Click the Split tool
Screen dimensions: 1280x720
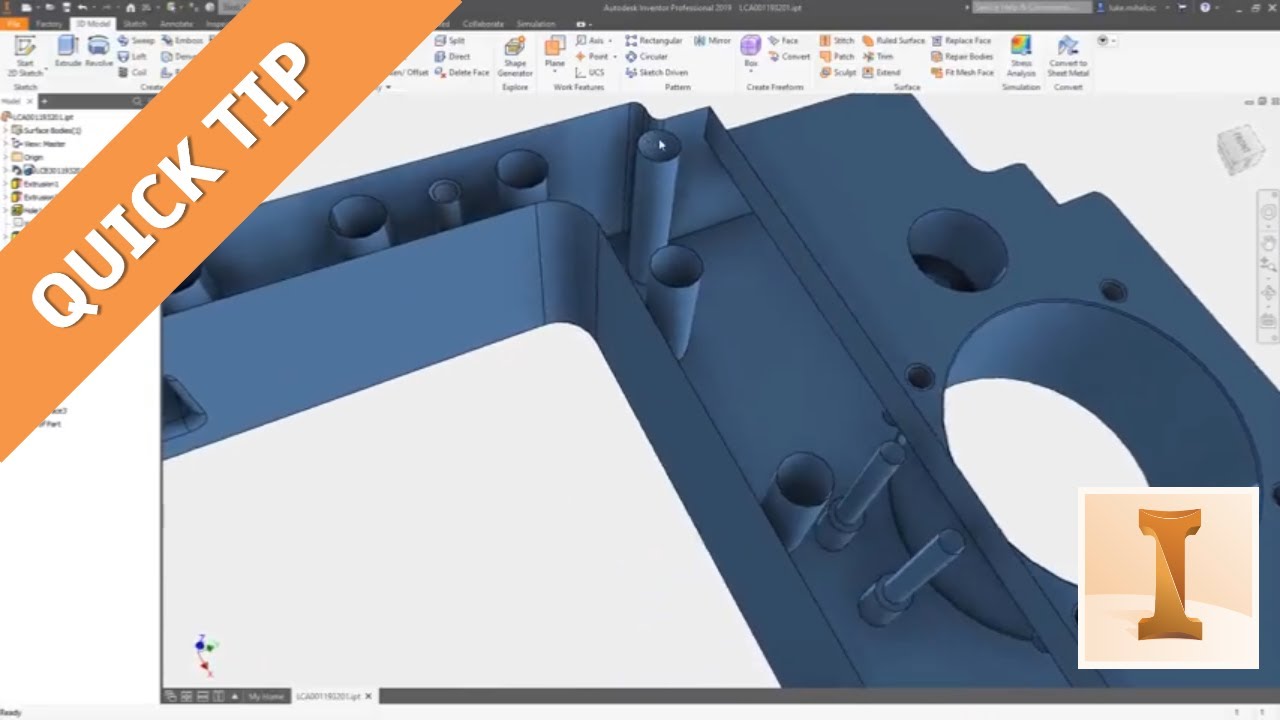[450, 41]
